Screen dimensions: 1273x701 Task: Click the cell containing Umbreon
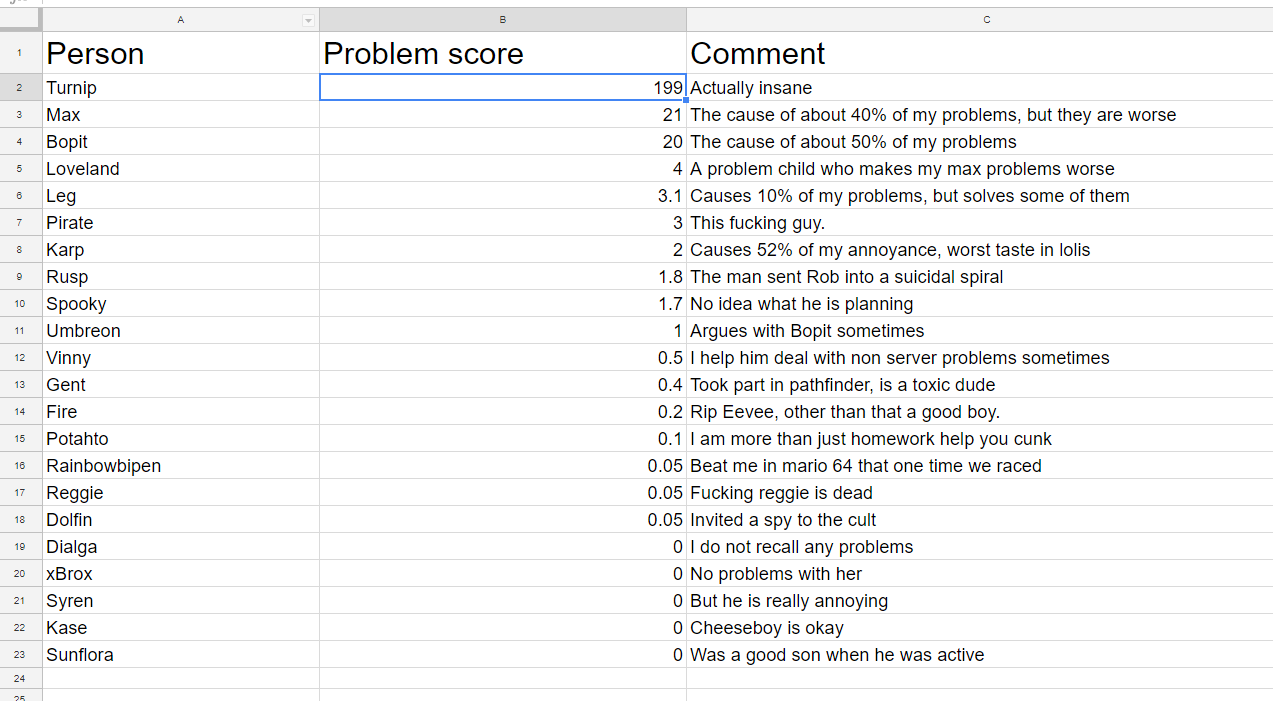181,331
